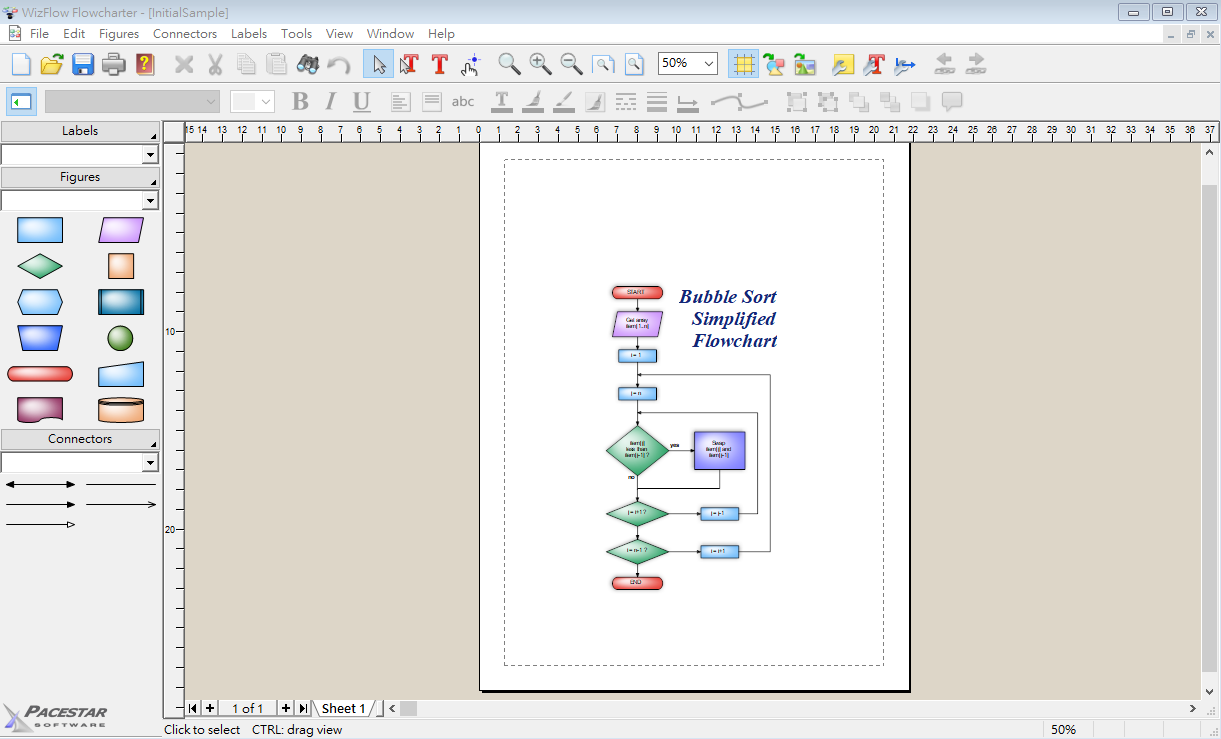
Task: Click the vertical scrollbar thumb
Action: coord(1209,427)
